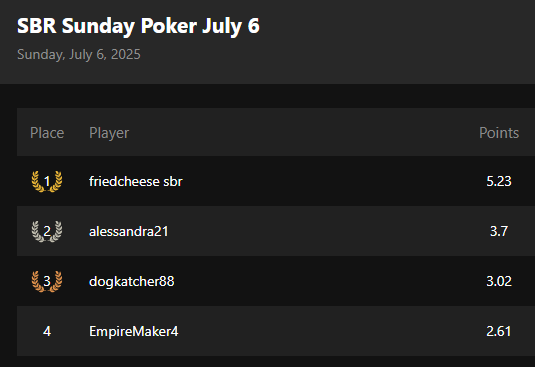
Task: Open EmpireMaker4 player entry
Action: [x=133, y=331]
